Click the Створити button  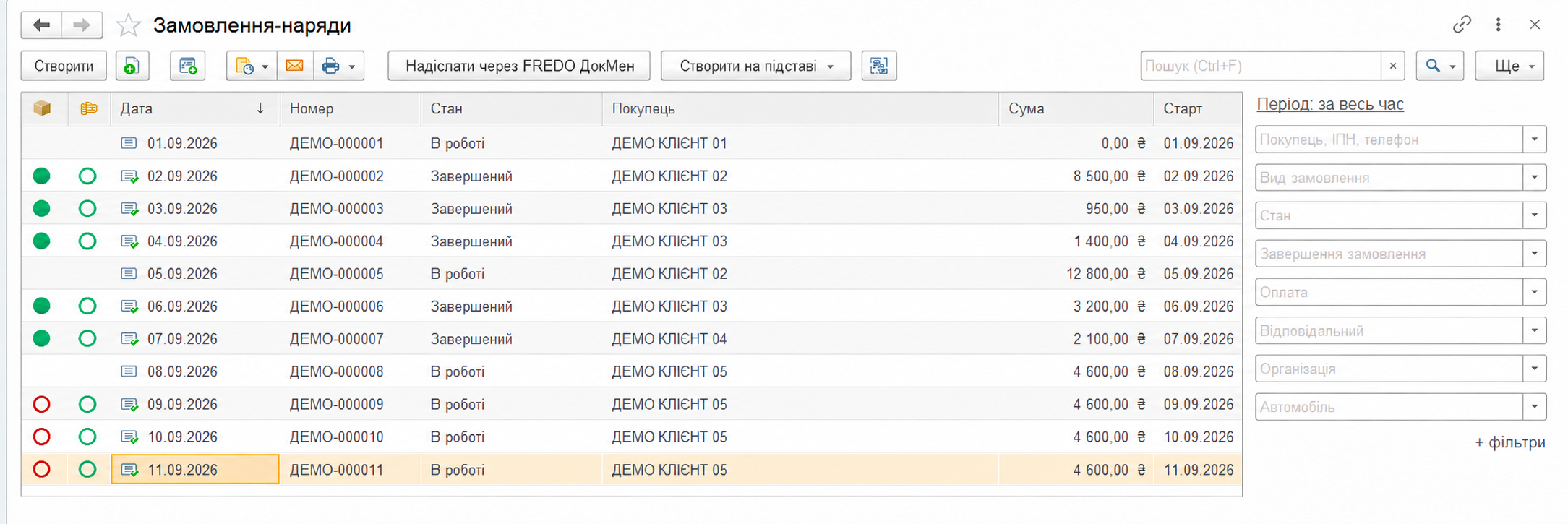pos(64,66)
